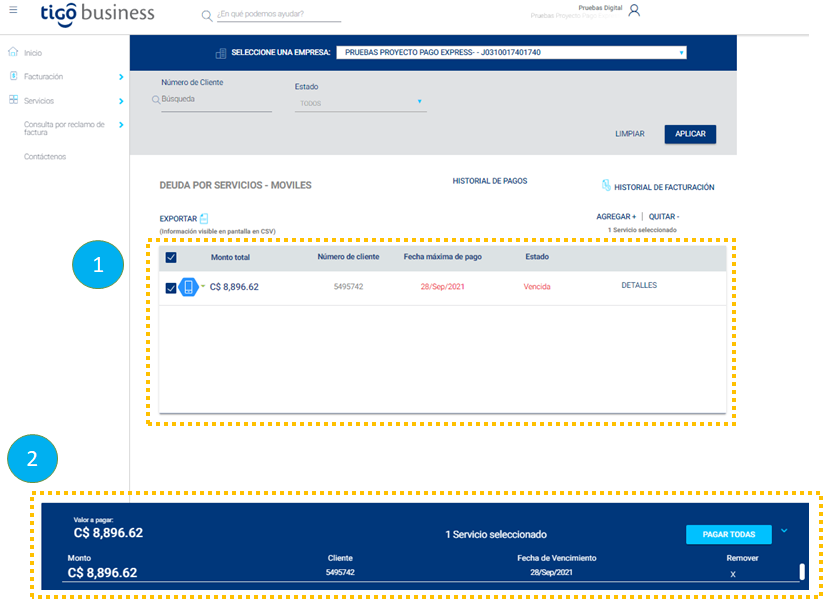This screenshot has height=599, width=823.
Task: Click the search magnifier icon in header
Action: coord(207,15)
